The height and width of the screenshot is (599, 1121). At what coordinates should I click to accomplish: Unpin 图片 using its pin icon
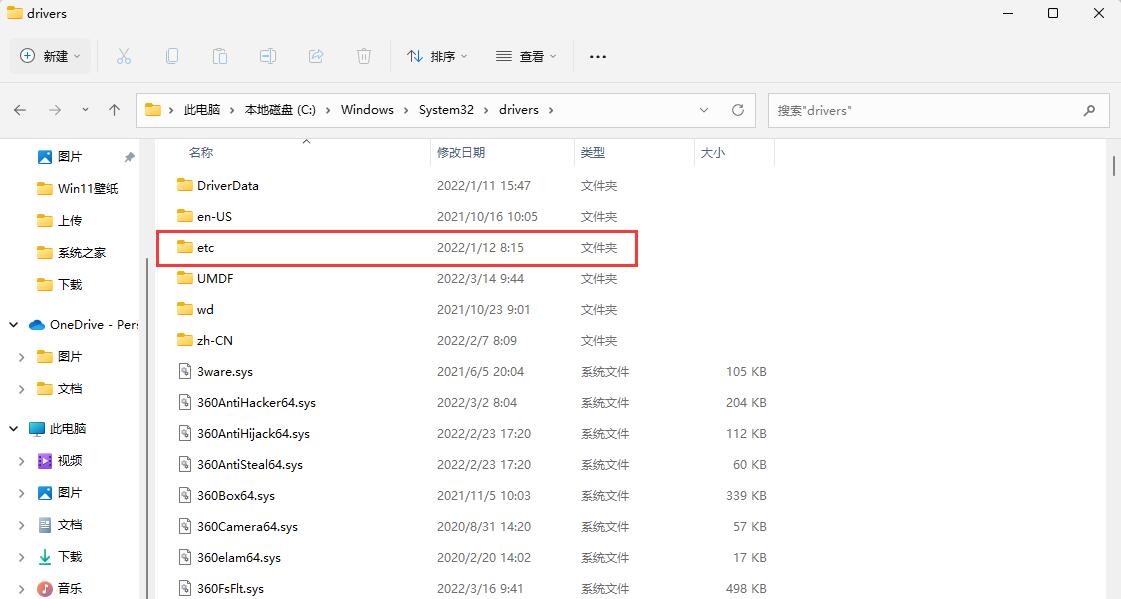tap(129, 156)
